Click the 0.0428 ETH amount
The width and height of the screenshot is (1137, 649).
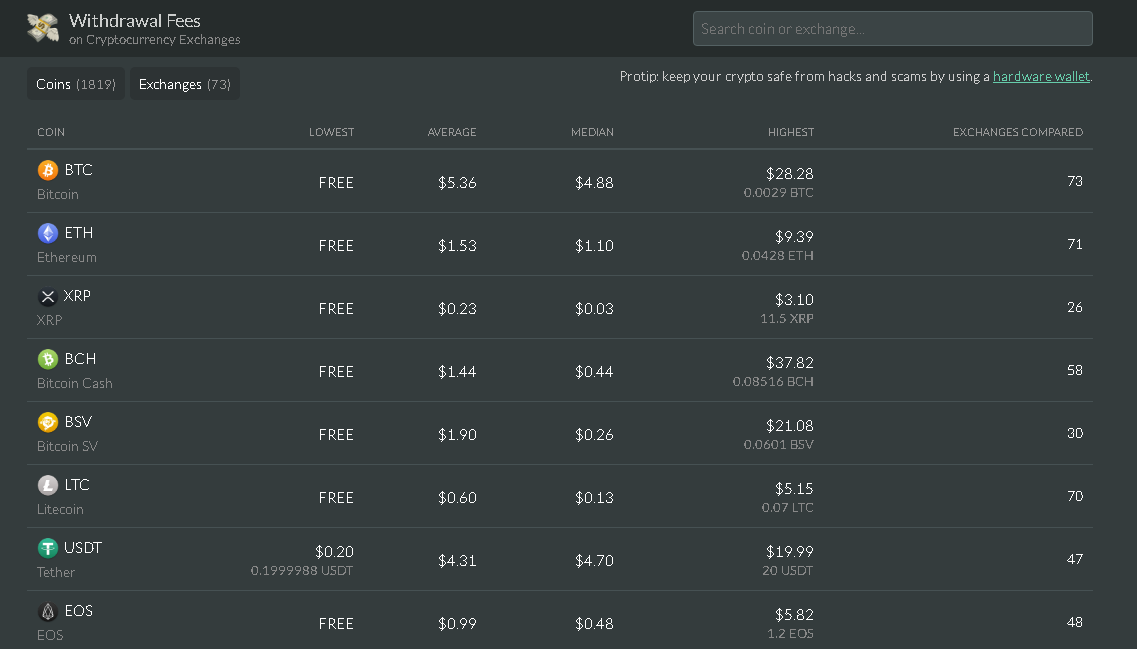coord(777,256)
